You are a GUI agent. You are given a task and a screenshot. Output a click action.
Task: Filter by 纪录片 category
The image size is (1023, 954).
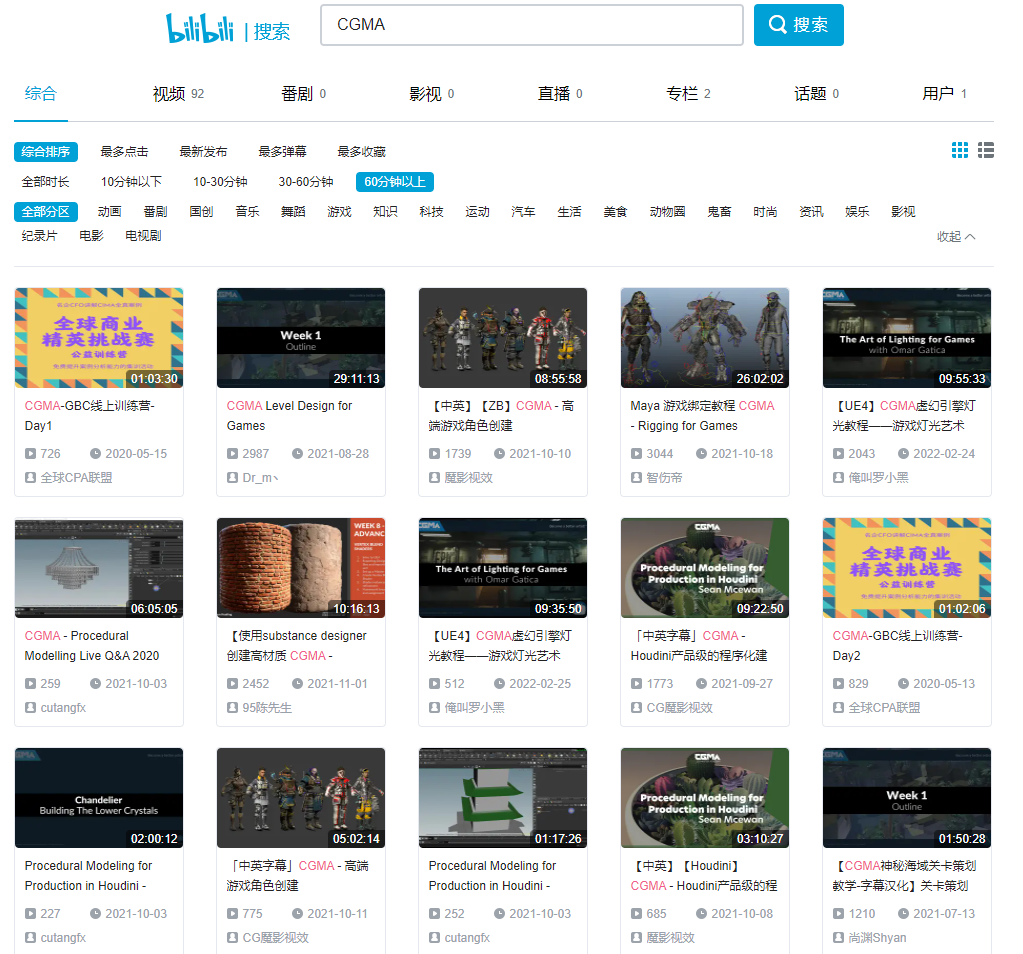39,236
